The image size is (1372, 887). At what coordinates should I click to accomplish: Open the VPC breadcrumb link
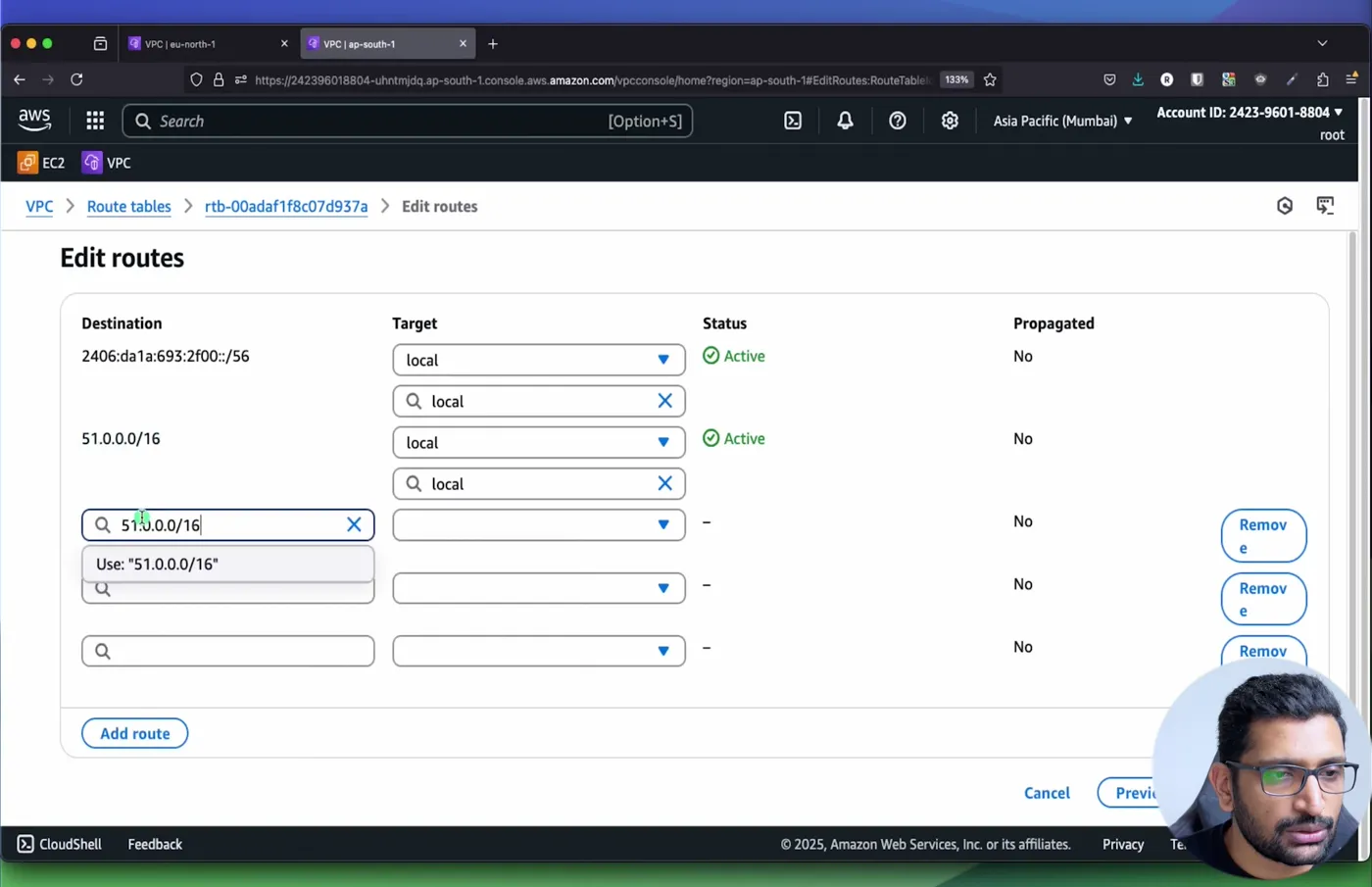39,206
